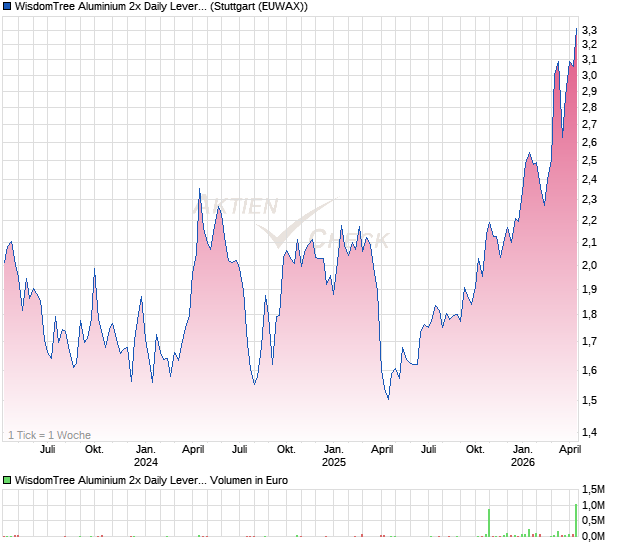This screenshot has width=620, height=546.
Task: Click the 3,3 price axis label
Action: [589, 29]
